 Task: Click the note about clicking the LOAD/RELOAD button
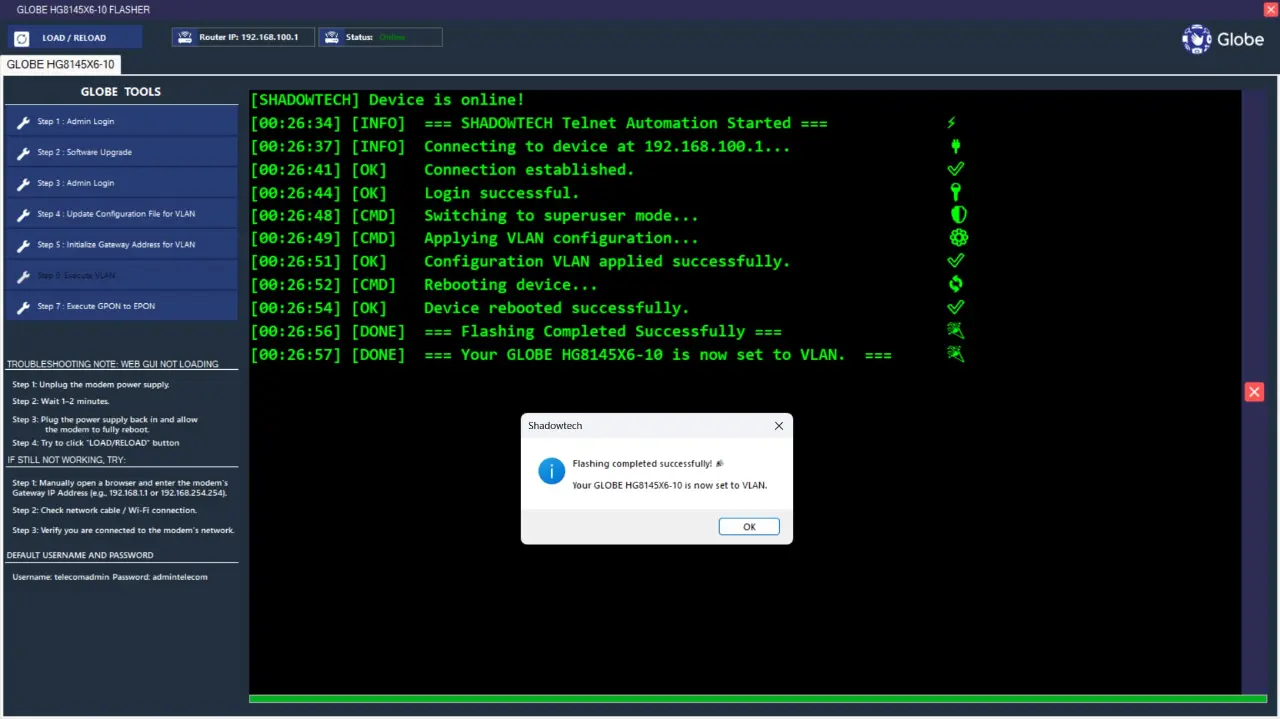point(96,443)
